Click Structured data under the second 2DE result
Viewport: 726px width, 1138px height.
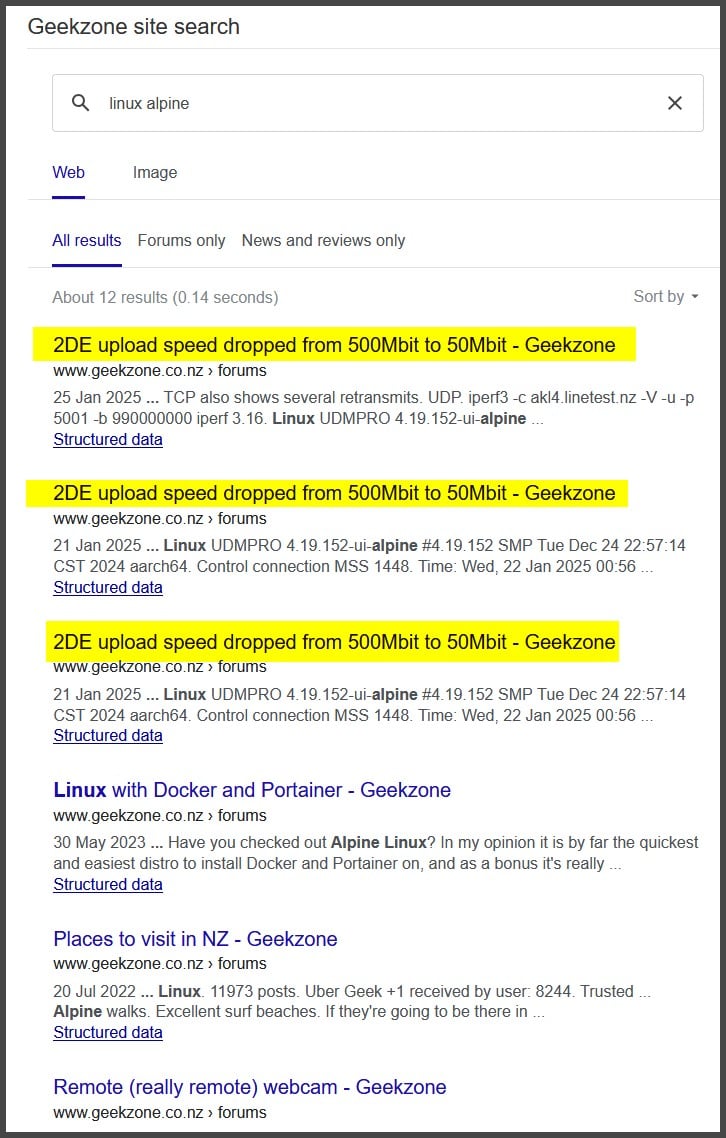pyautogui.click(x=108, y=587)
